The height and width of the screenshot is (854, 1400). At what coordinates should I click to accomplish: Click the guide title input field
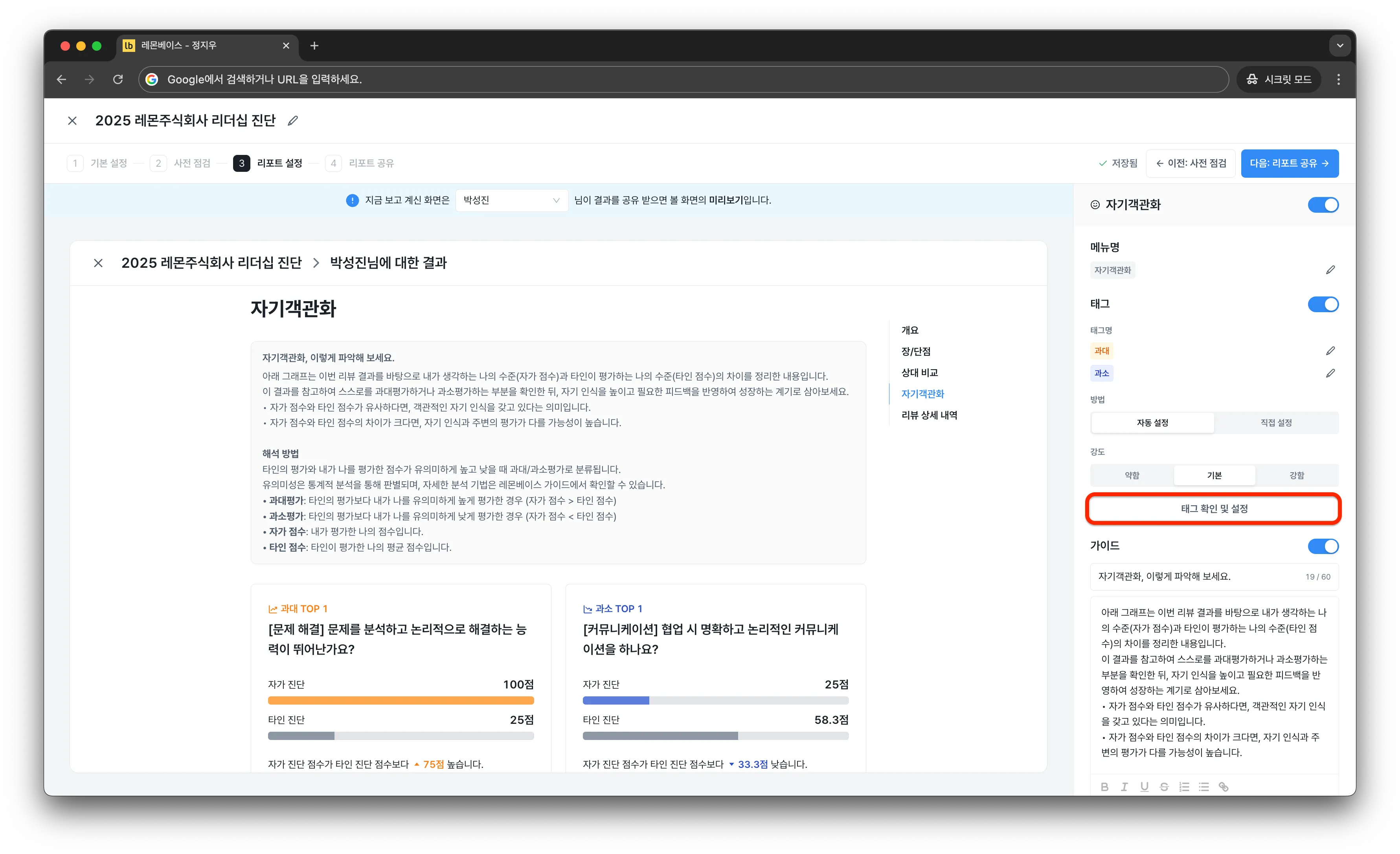[x=1214, y=576]
